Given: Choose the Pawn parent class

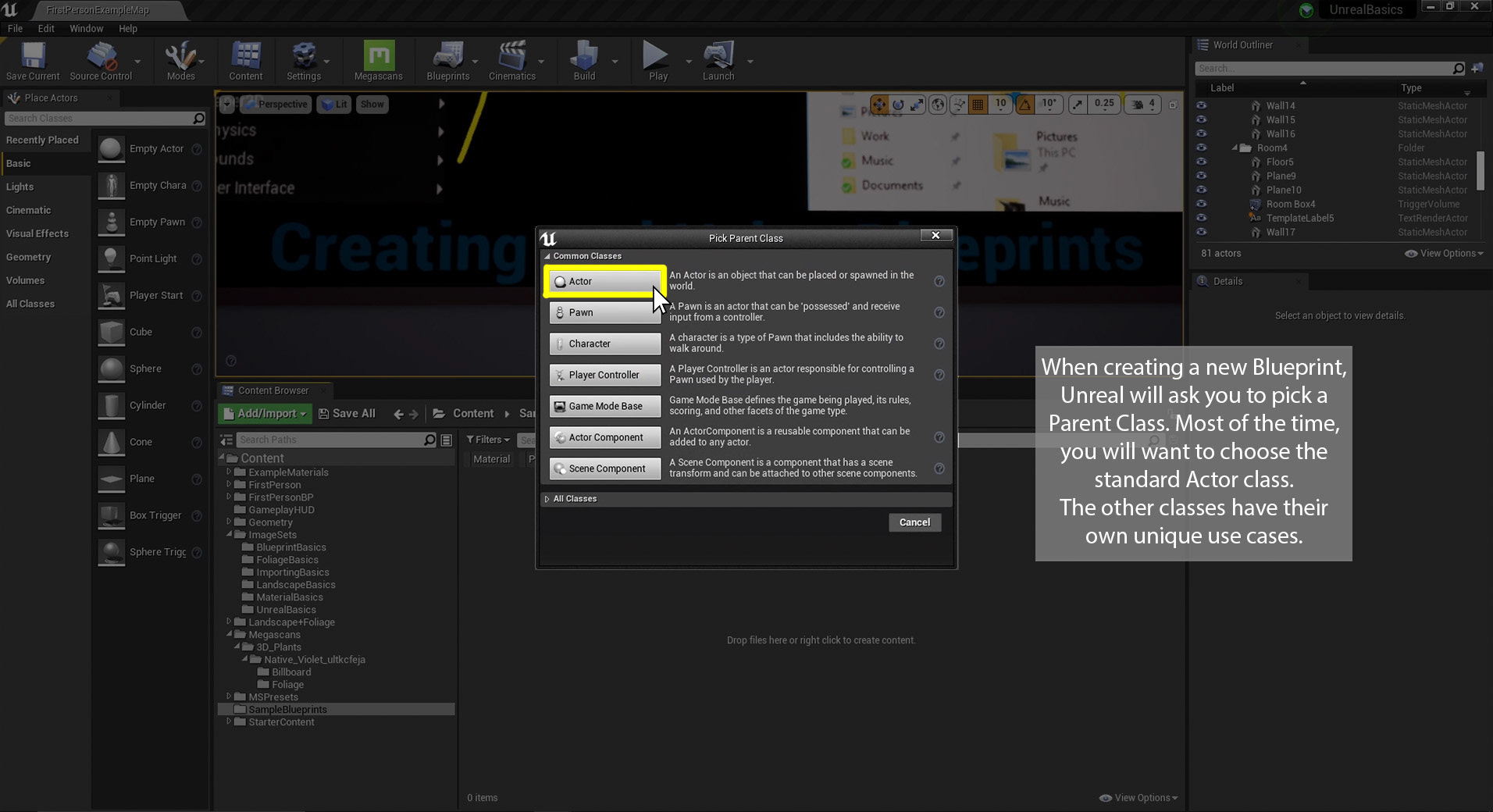Looking at the screenshot, I should pos(605,312).
